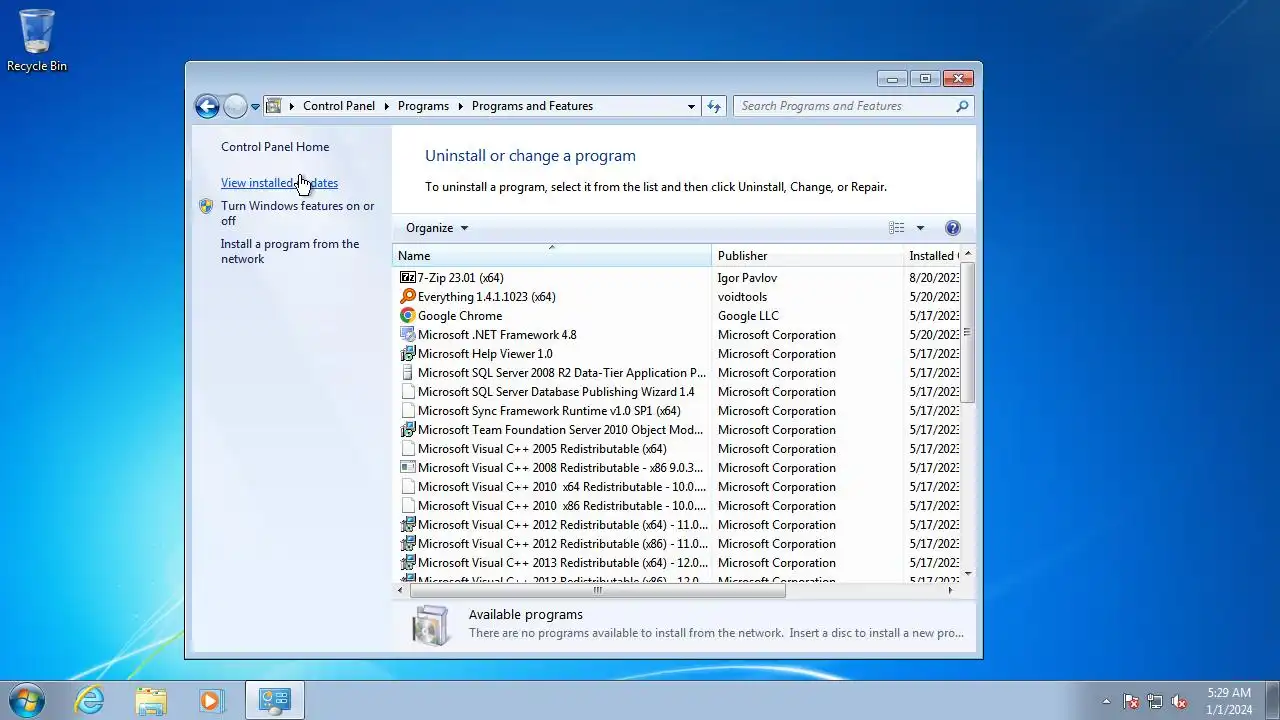Click the Visual C++ 2010 x64 icon
Viewport: 1280px width, 720px height.
(407, 486)
